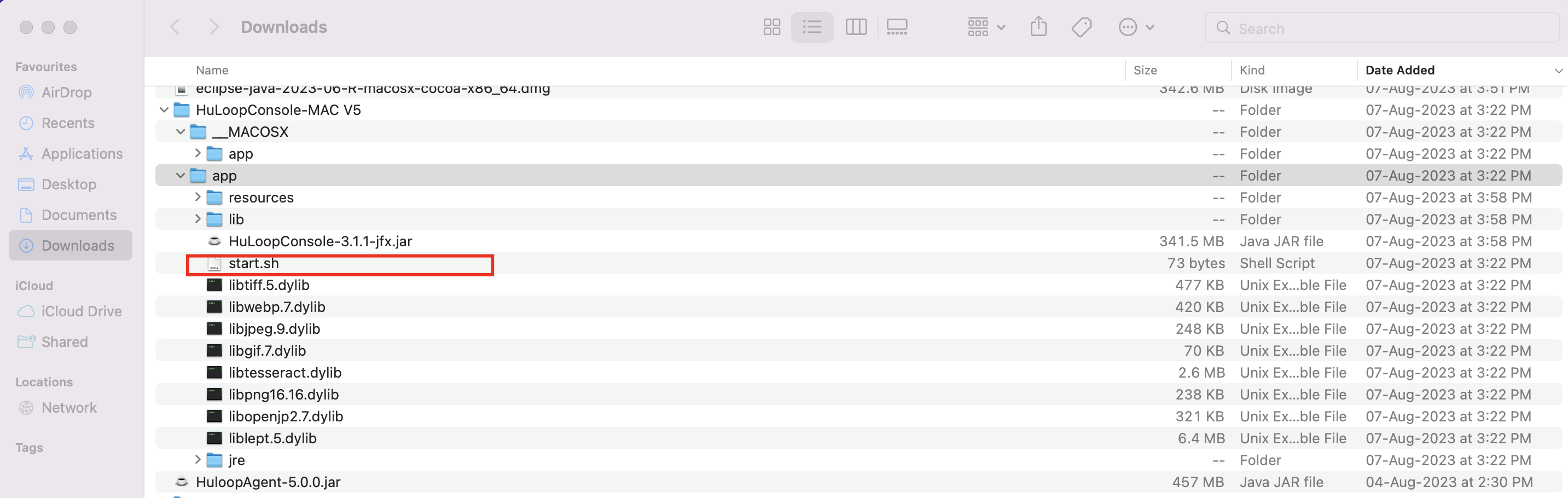Collapse the HuLoopConsole-MAC V5 folder
This screenshot has height=498, width=1568.
coord(164,110)
